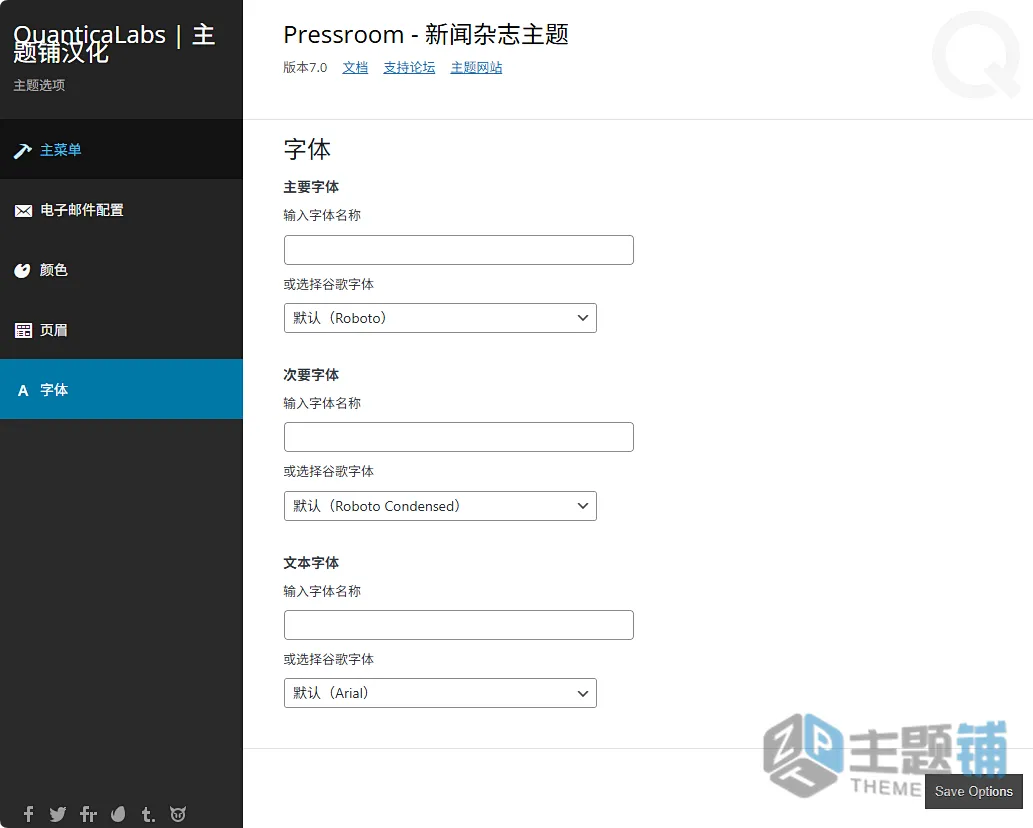
Task: Expand the 默认 (Roboto) Google font dropdown
Action: coord(440,318)
